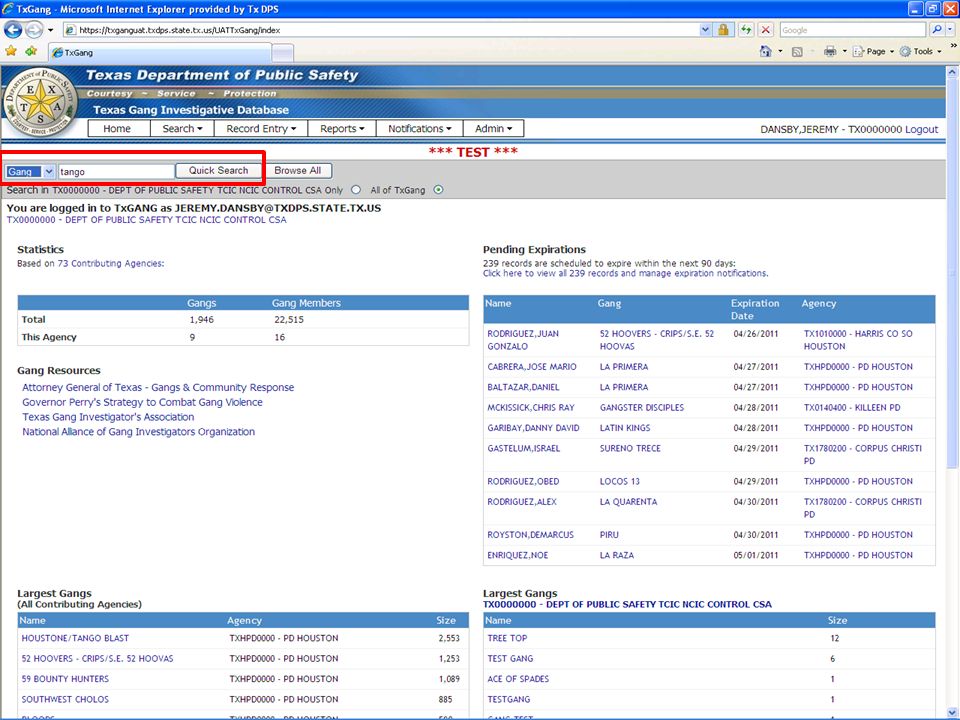Open the Admin menu
Viewport: 960px width, 720px height.
point(493,129)
